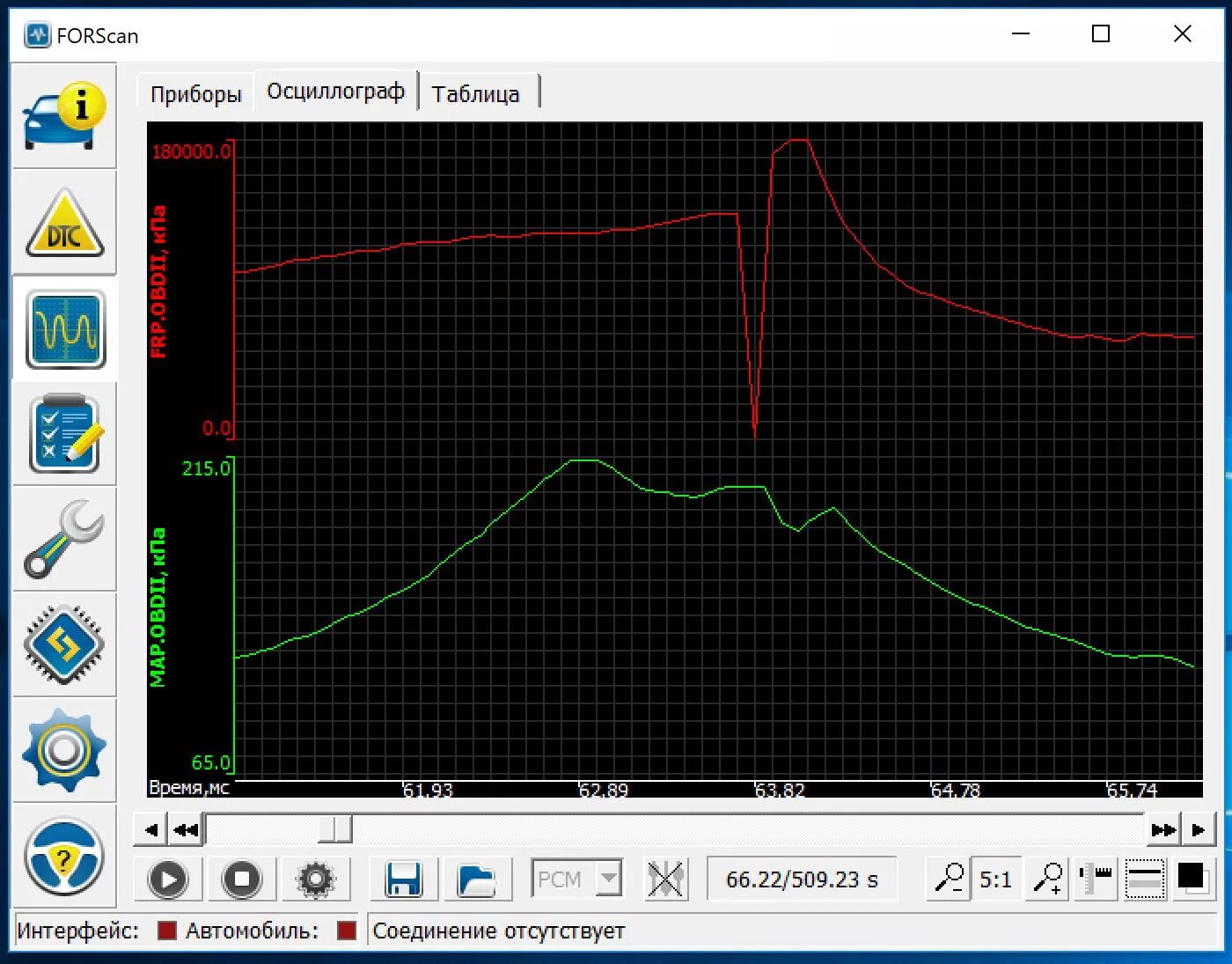Open the help steering wheel section
This screenshot has width=1232, height=964.
[x=64, y=856]
